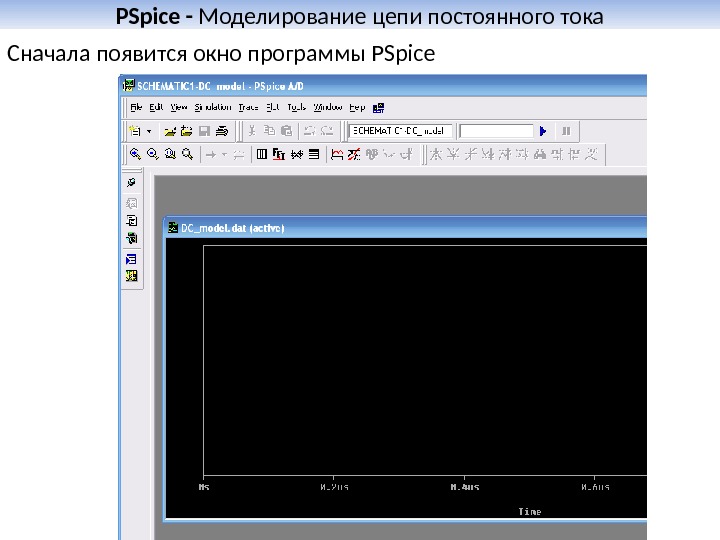720x540 pixels.
Task: Toggle the Log X Axis icon
Action: coord(262,154)
